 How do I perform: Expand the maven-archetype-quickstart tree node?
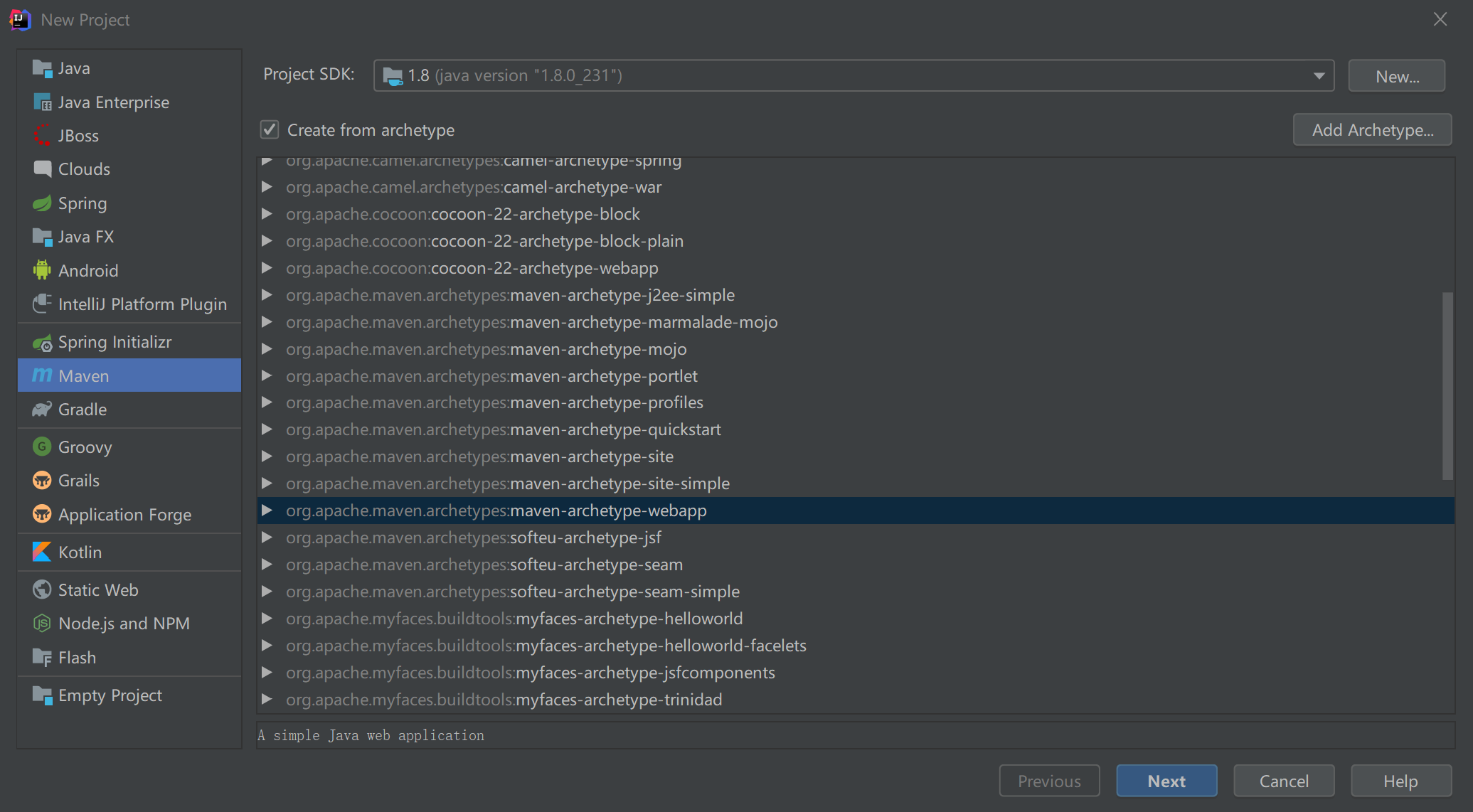click(x=267, y=429)
